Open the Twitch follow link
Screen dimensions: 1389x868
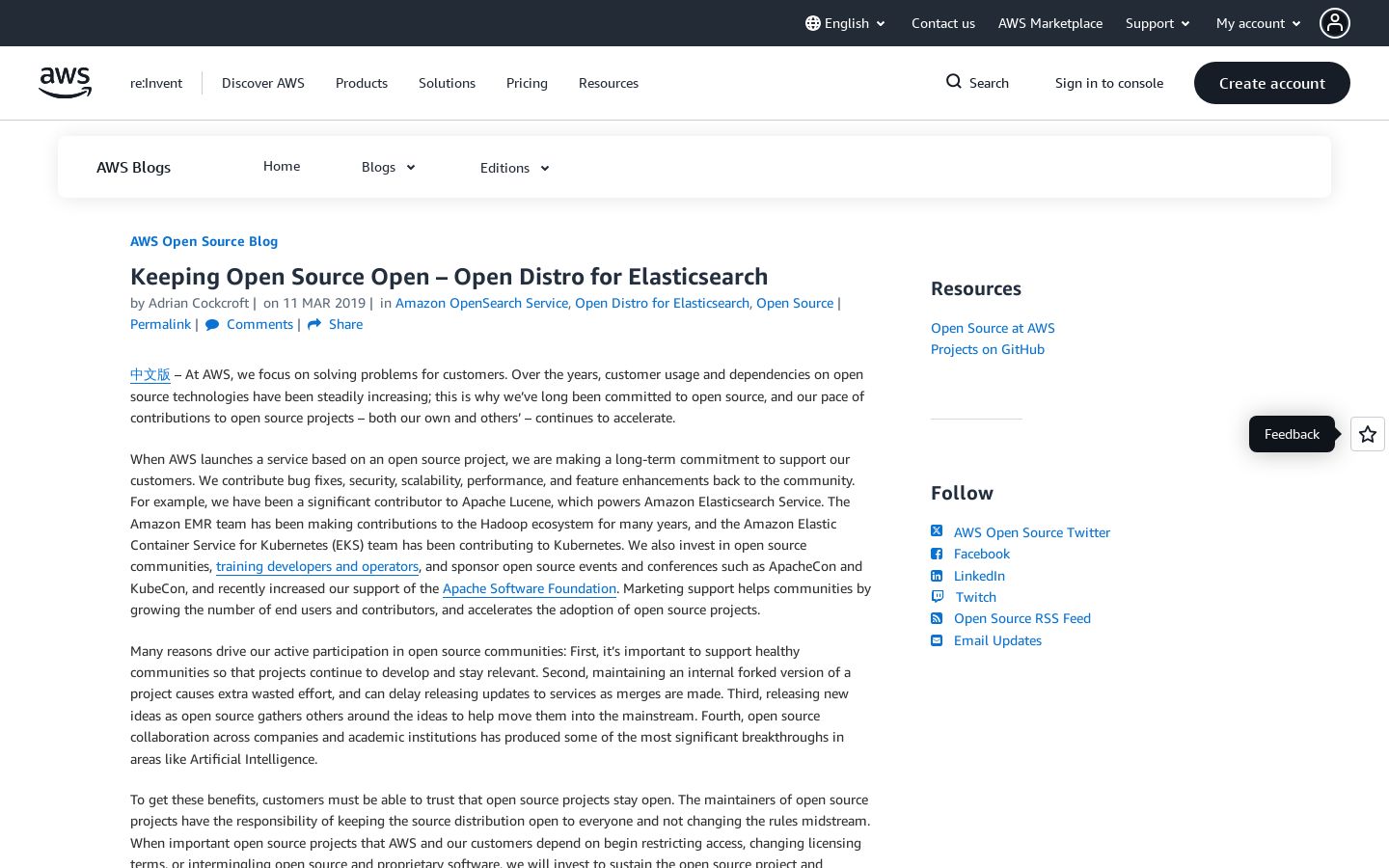pyautogui.click(x=976, y=597)
